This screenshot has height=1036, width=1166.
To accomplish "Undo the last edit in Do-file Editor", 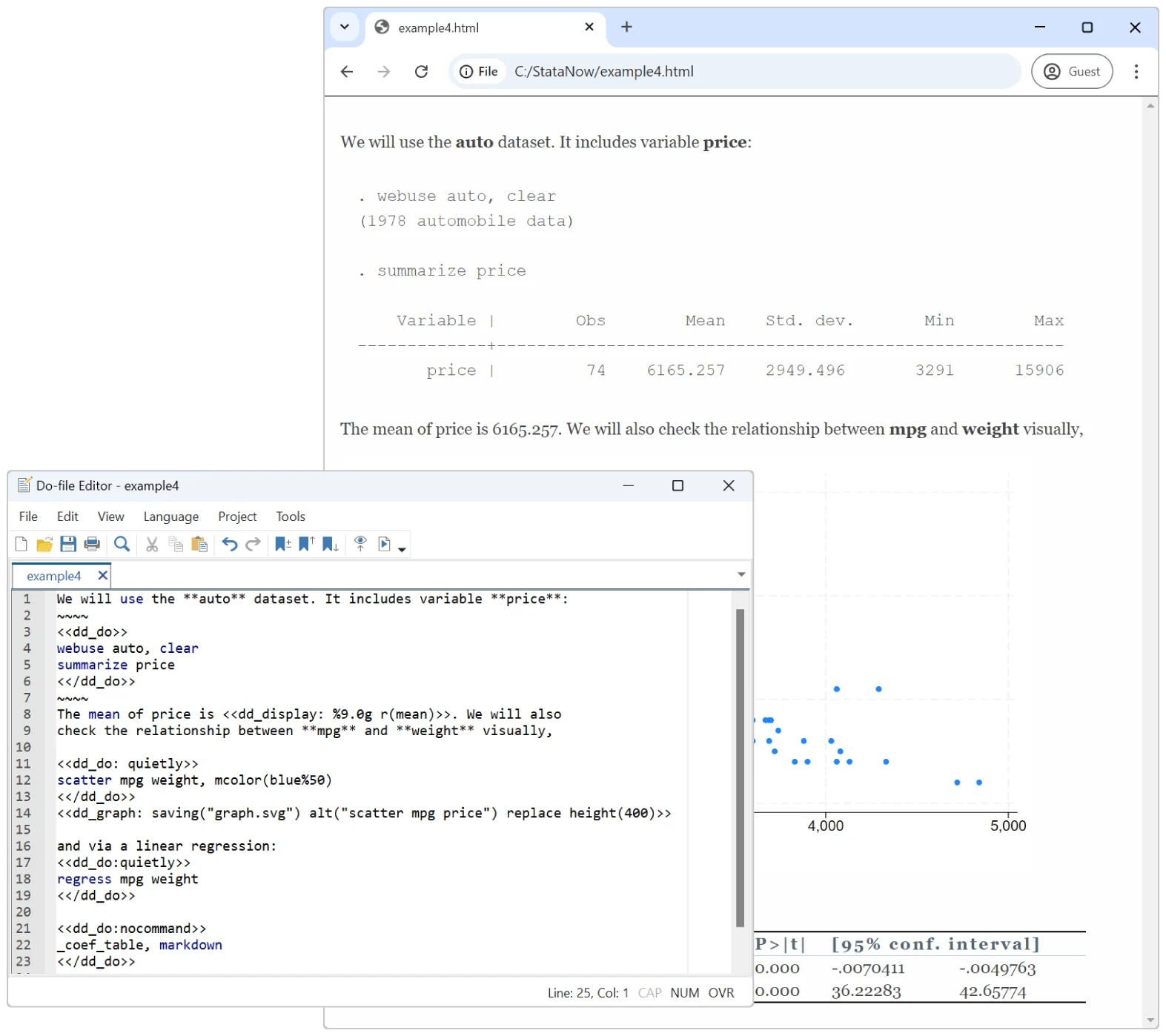I will click(x=230, y=545).
